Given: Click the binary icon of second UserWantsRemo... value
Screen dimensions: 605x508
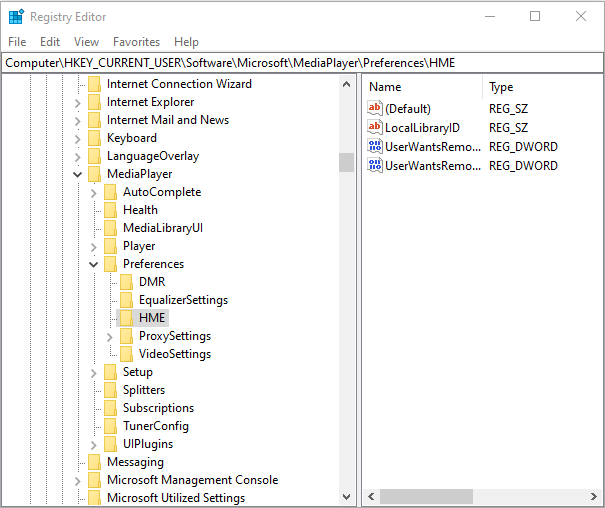Looking at the screenshot, I should tap(375, 165).
